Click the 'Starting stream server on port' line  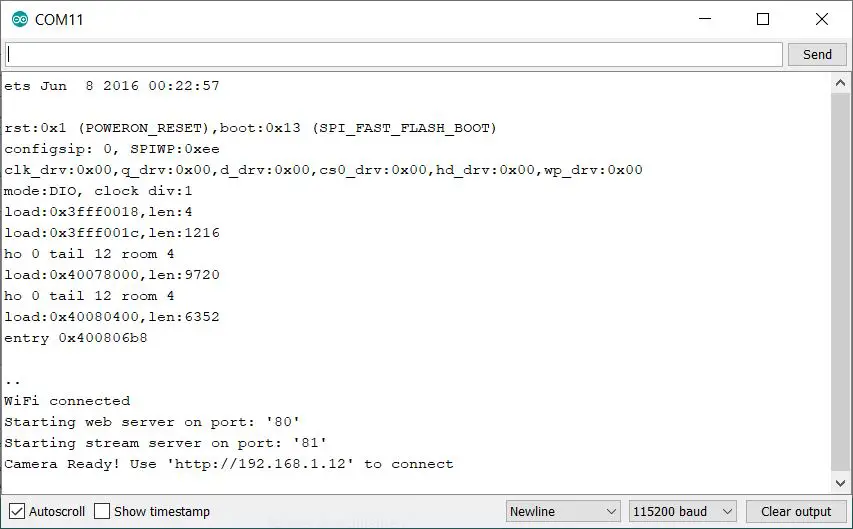click(165, 443)
